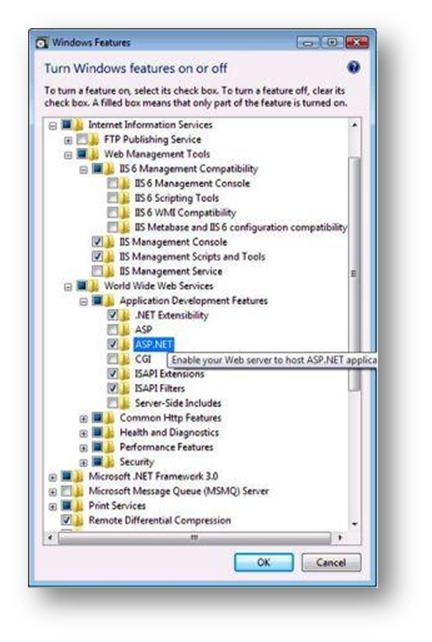
Task: Select the Common Http Features label
Action: pyautogui.click(x=170, y=418)
